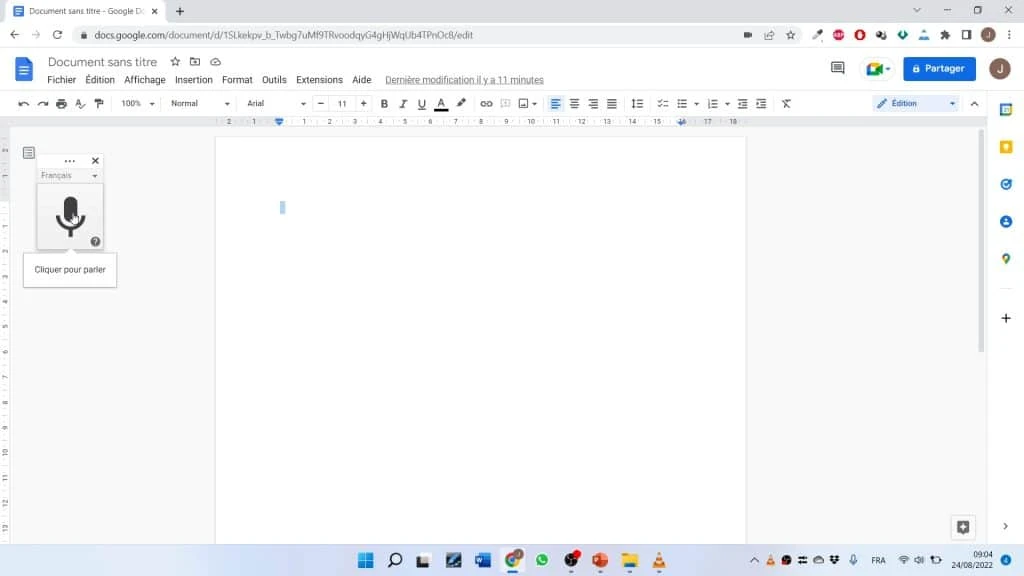
Task: Open the Format menu
Action: tap(237, 80)
